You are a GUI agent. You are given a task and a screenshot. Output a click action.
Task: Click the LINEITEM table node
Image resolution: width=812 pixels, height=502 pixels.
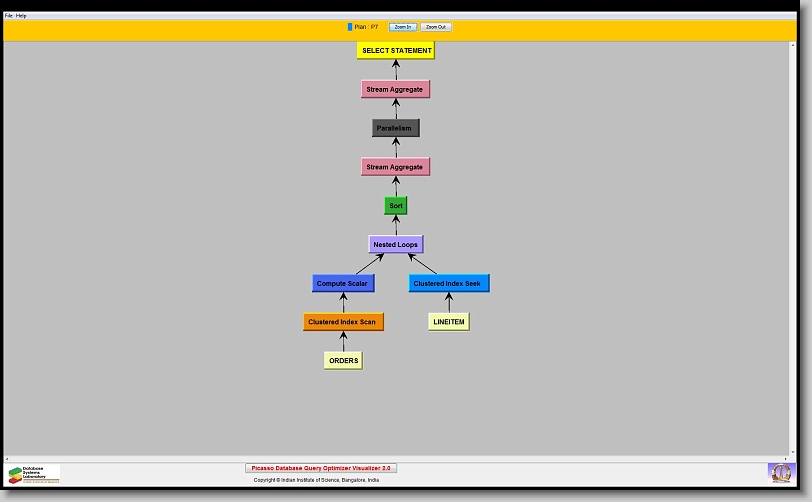pos(448,322)
